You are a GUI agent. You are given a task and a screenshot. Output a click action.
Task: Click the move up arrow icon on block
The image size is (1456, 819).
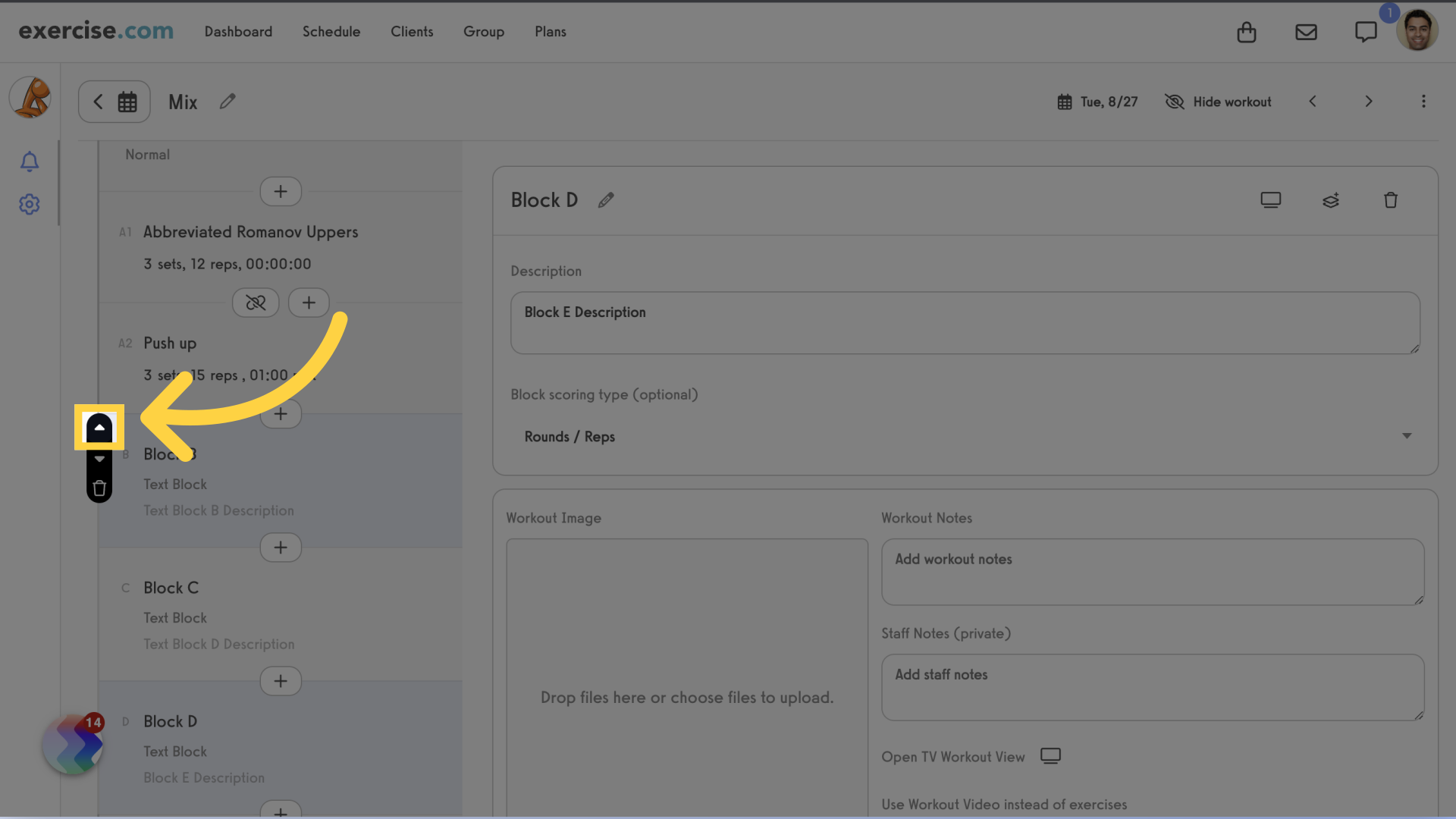[99, 428]
